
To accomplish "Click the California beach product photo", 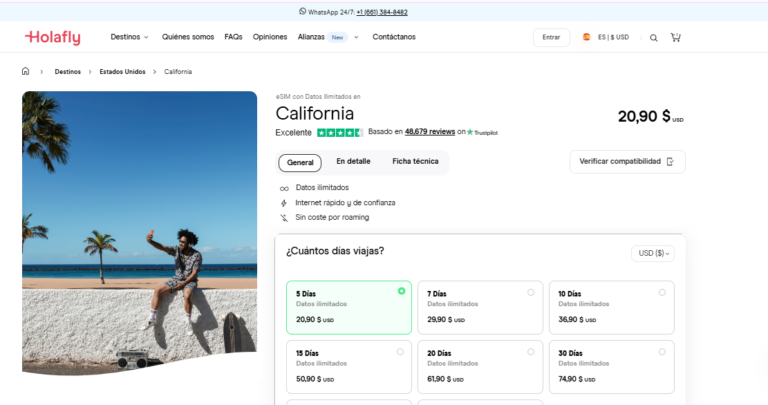I will click(139, 230).
